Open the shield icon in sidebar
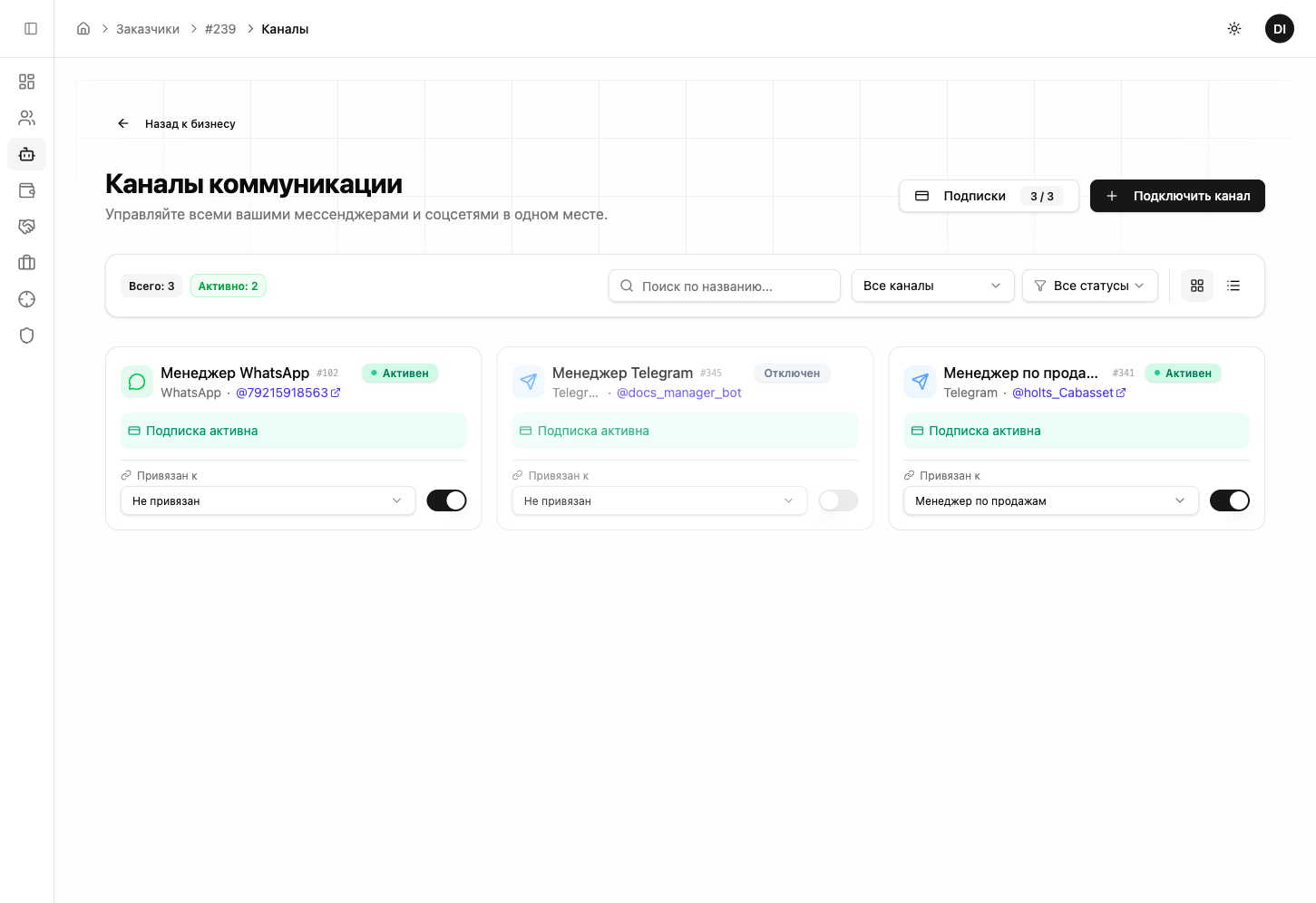1316x903 pixels. click(27, 335)
